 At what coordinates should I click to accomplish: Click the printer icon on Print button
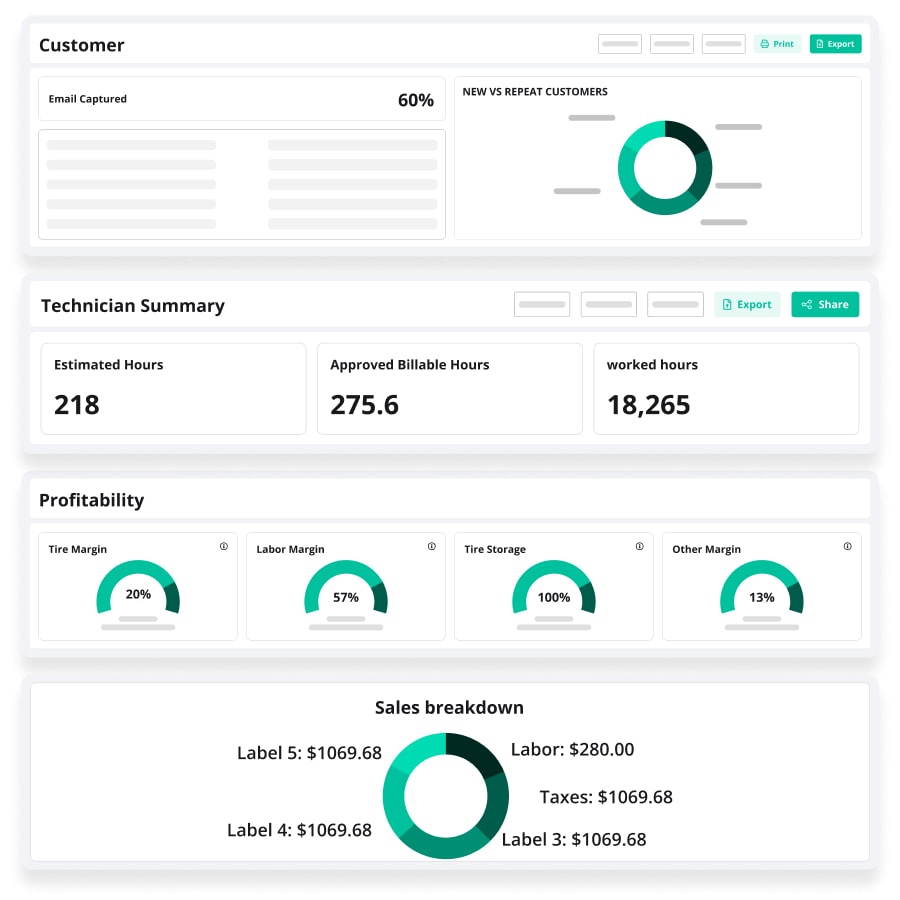click(x=765, y=44)
